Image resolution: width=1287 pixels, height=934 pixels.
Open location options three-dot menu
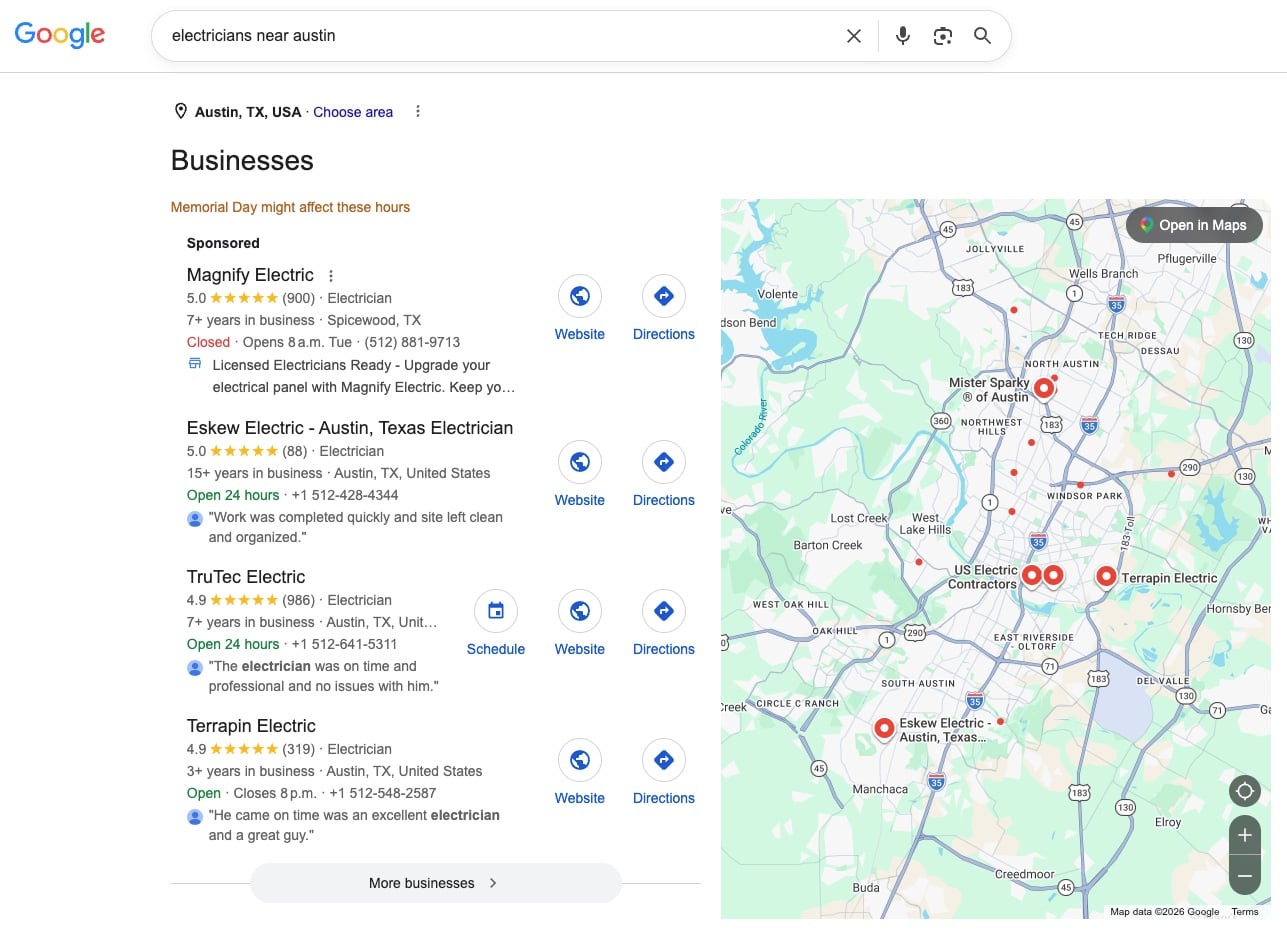418,112
